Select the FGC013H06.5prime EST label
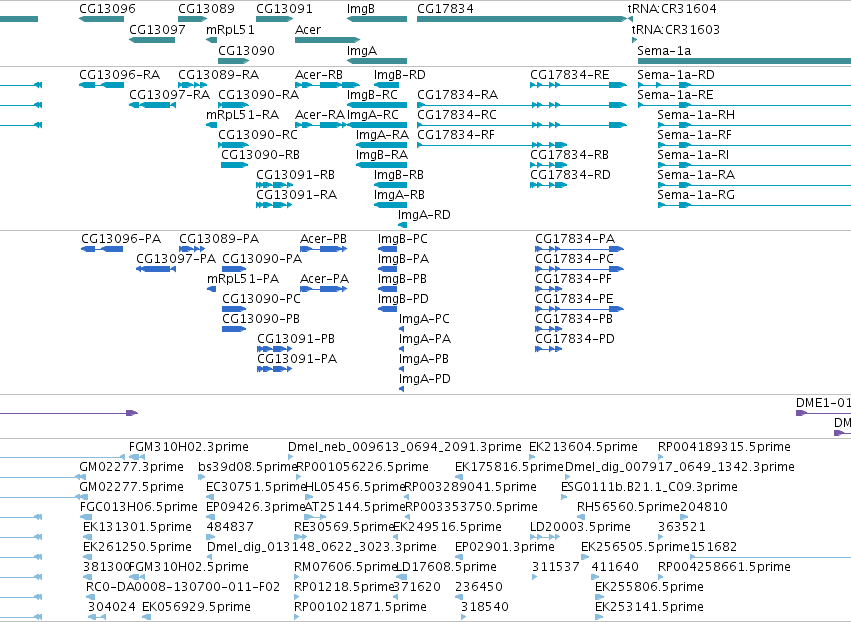The image size is (851, 622). (138, 507)
